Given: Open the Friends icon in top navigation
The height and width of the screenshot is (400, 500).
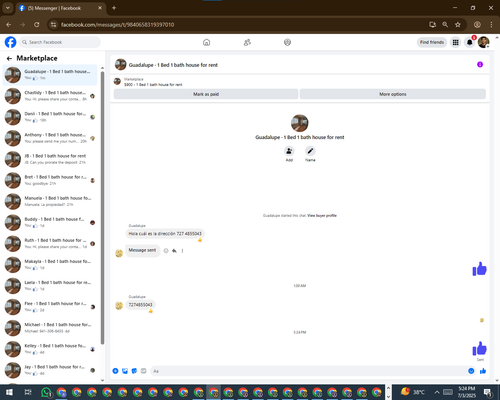Looking at the screenshot, I should (x=247, y=42).
